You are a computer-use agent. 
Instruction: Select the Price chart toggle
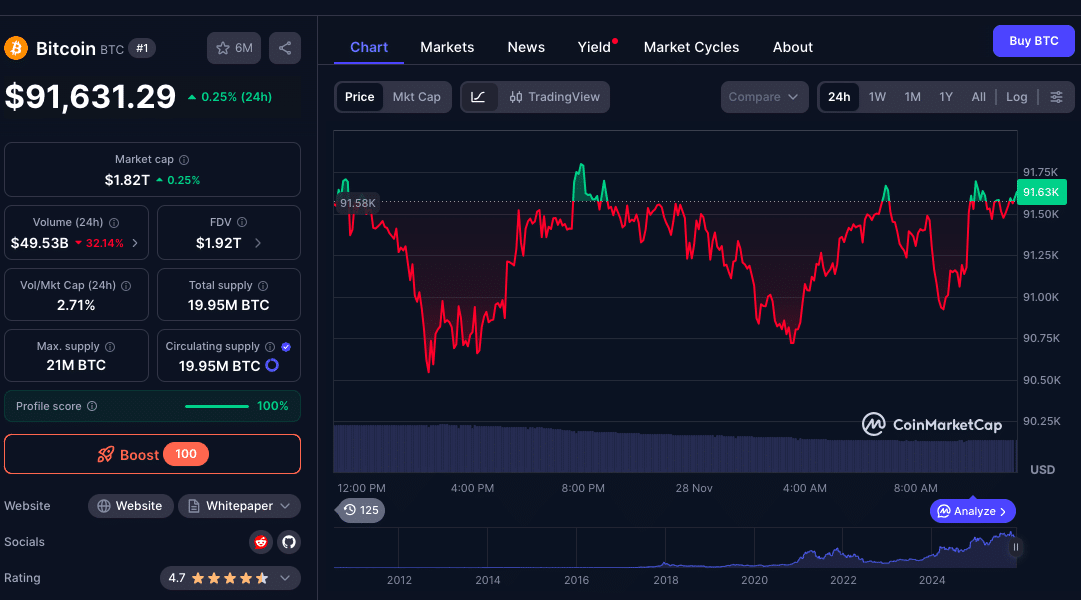359,97
